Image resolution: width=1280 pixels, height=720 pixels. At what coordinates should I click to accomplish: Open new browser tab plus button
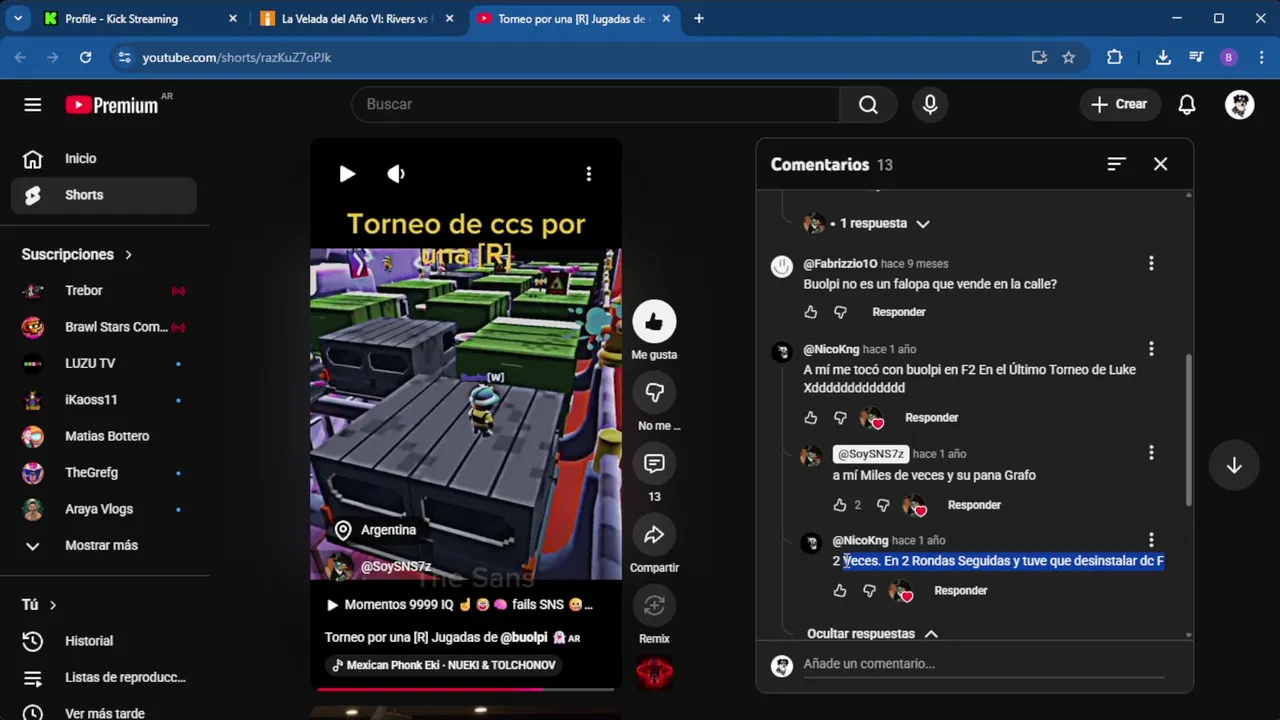click(x=699, y=18)
